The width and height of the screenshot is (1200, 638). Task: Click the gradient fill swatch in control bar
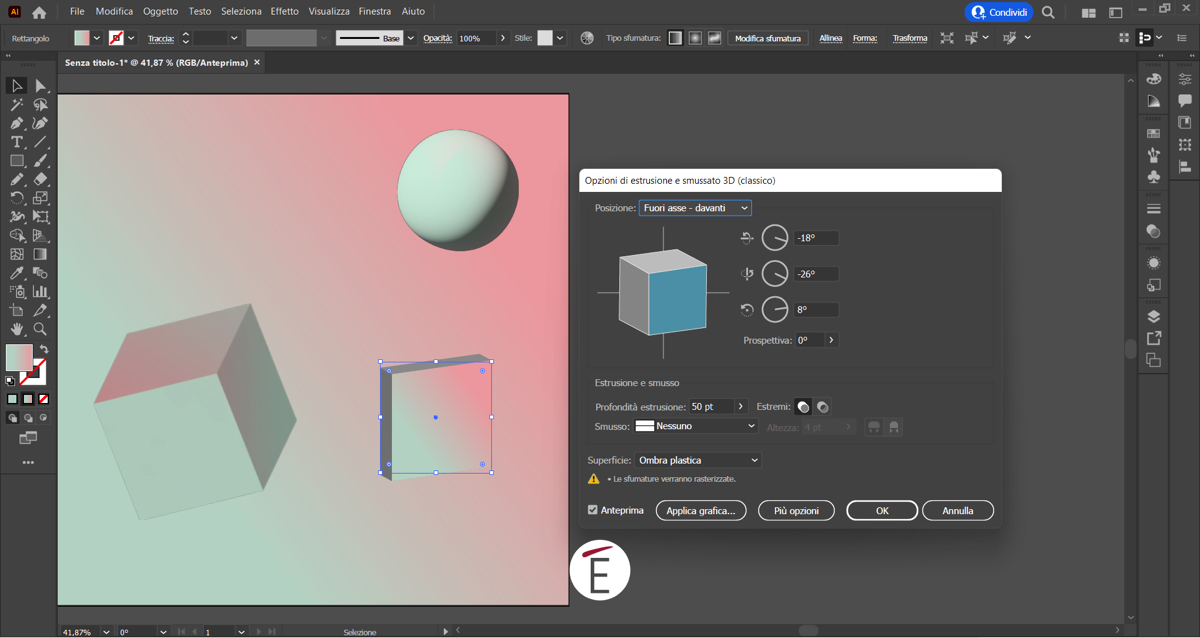[82, 38]
